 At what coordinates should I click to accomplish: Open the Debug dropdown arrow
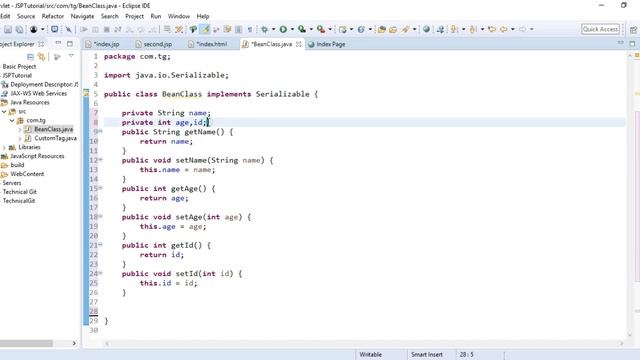coord(273,29)
